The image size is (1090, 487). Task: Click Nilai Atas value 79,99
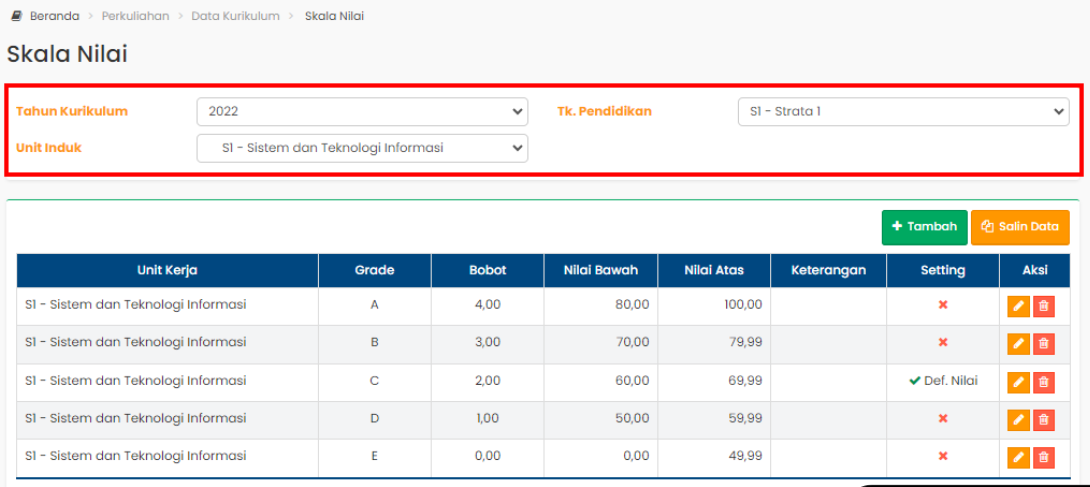click(x=747, y=342)
